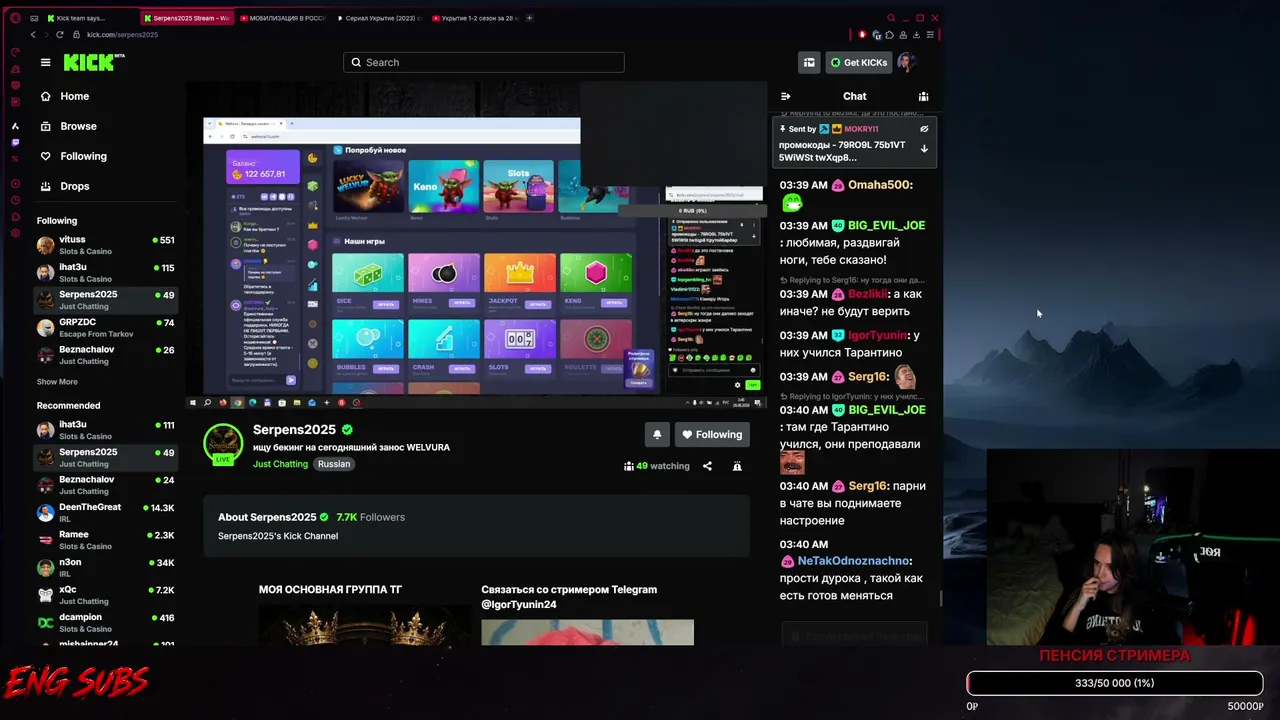Click the 7.7K Followers count text

click(370, 517)
